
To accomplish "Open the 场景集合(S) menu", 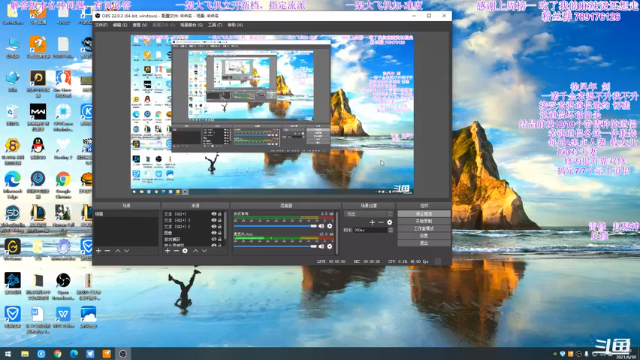I will tap(191, 25).
